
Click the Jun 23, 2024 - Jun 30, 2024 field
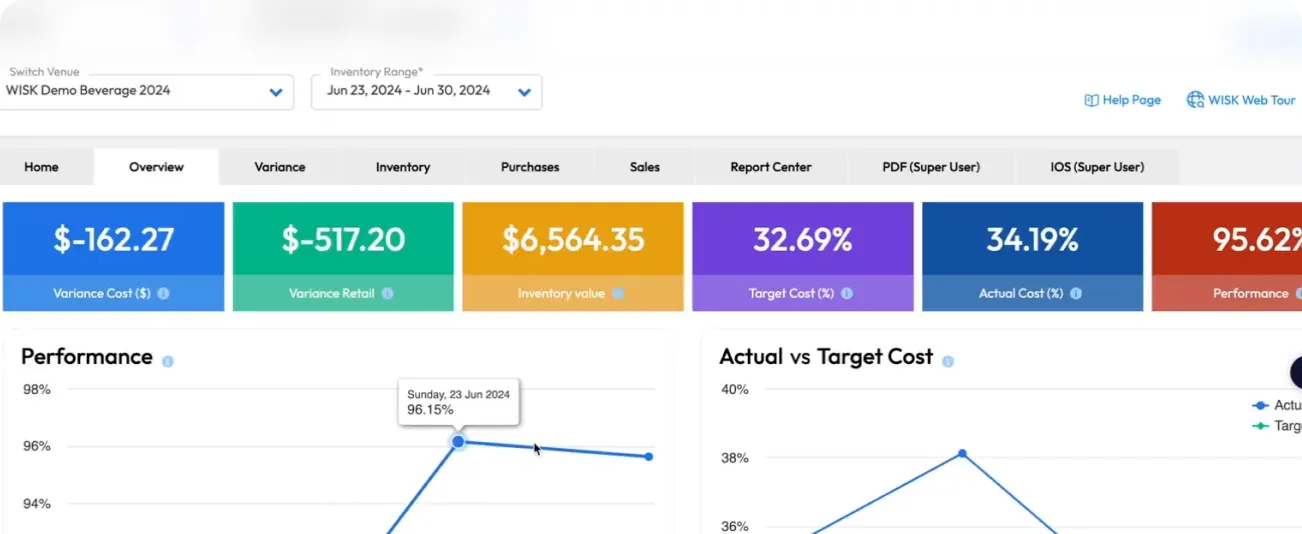click(x=427, y=92)
